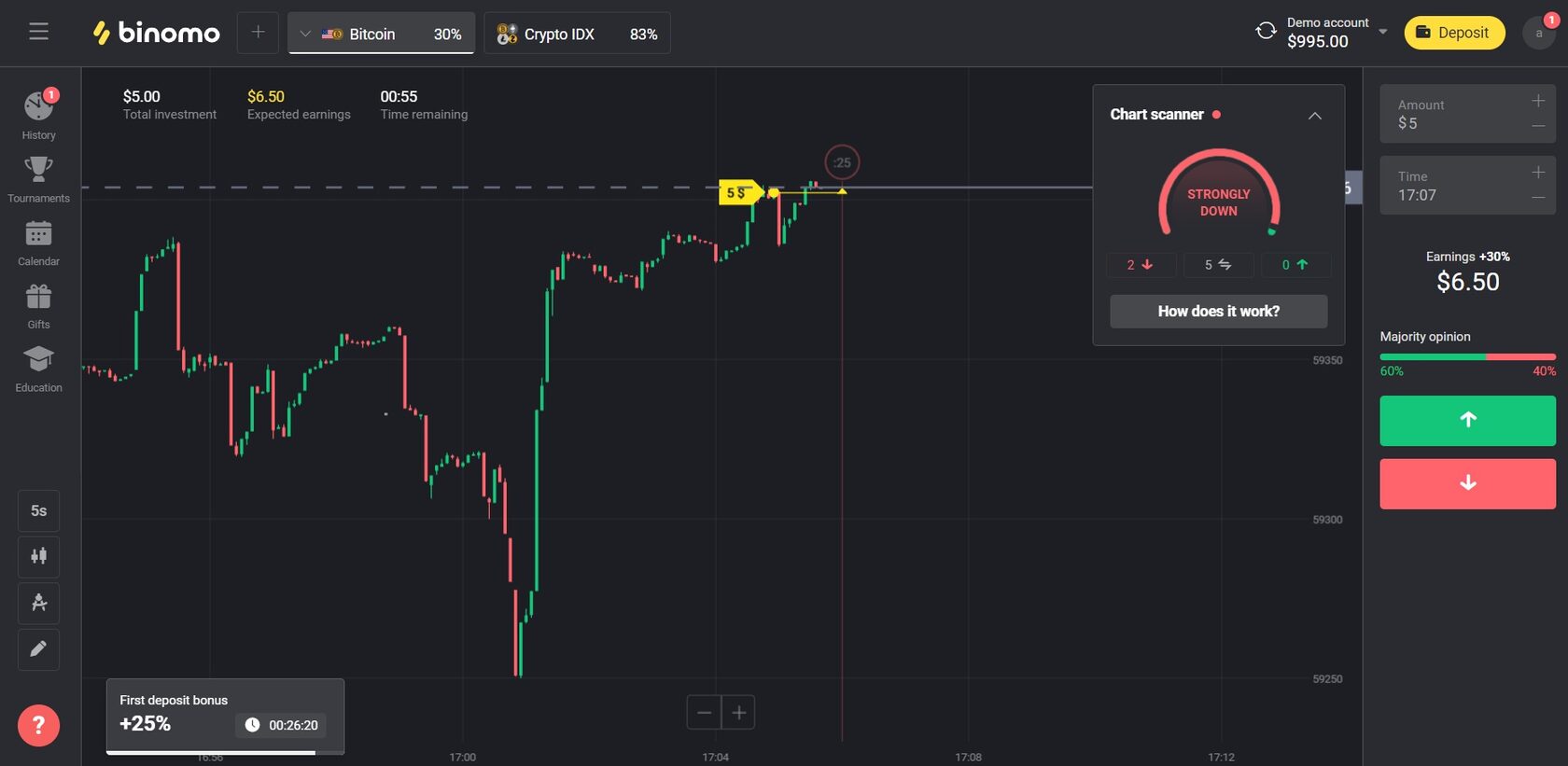The image size is (1568, 766).
Task: Switch to the Bitcoin 30% tab
Action: click(381, 34)
